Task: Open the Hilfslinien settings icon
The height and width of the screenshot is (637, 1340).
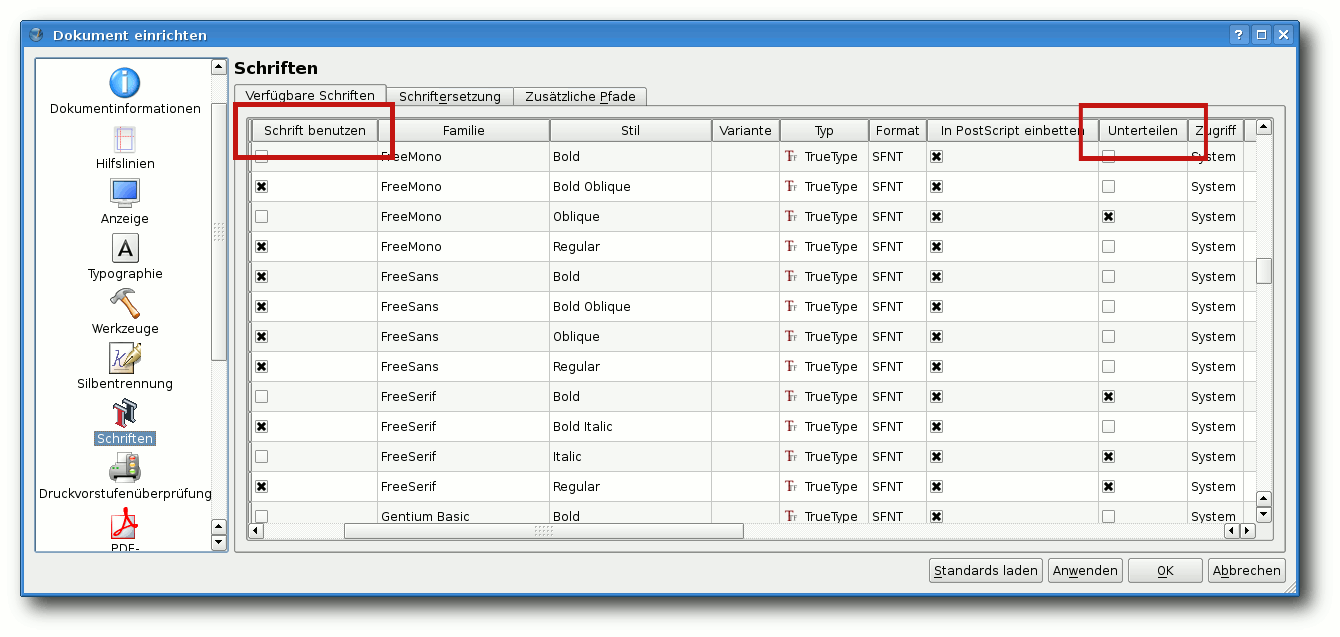Action: (125, 139)
